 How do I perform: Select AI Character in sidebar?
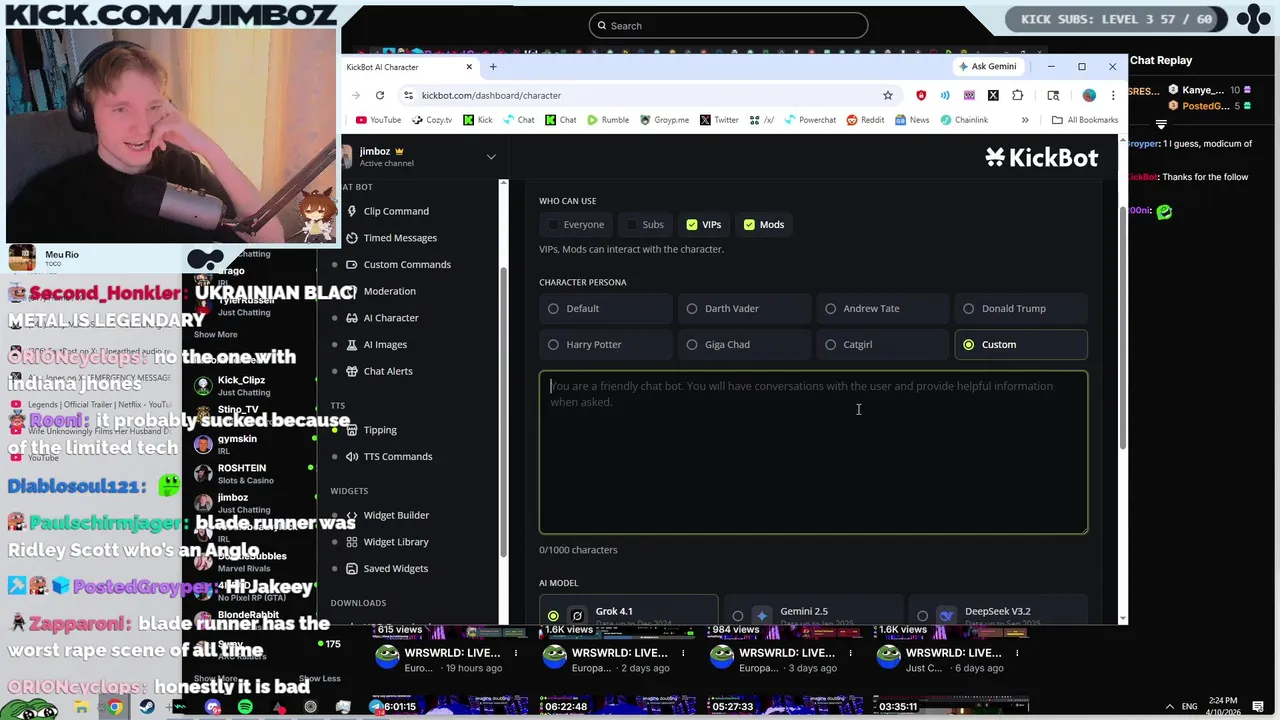[383, 318]
